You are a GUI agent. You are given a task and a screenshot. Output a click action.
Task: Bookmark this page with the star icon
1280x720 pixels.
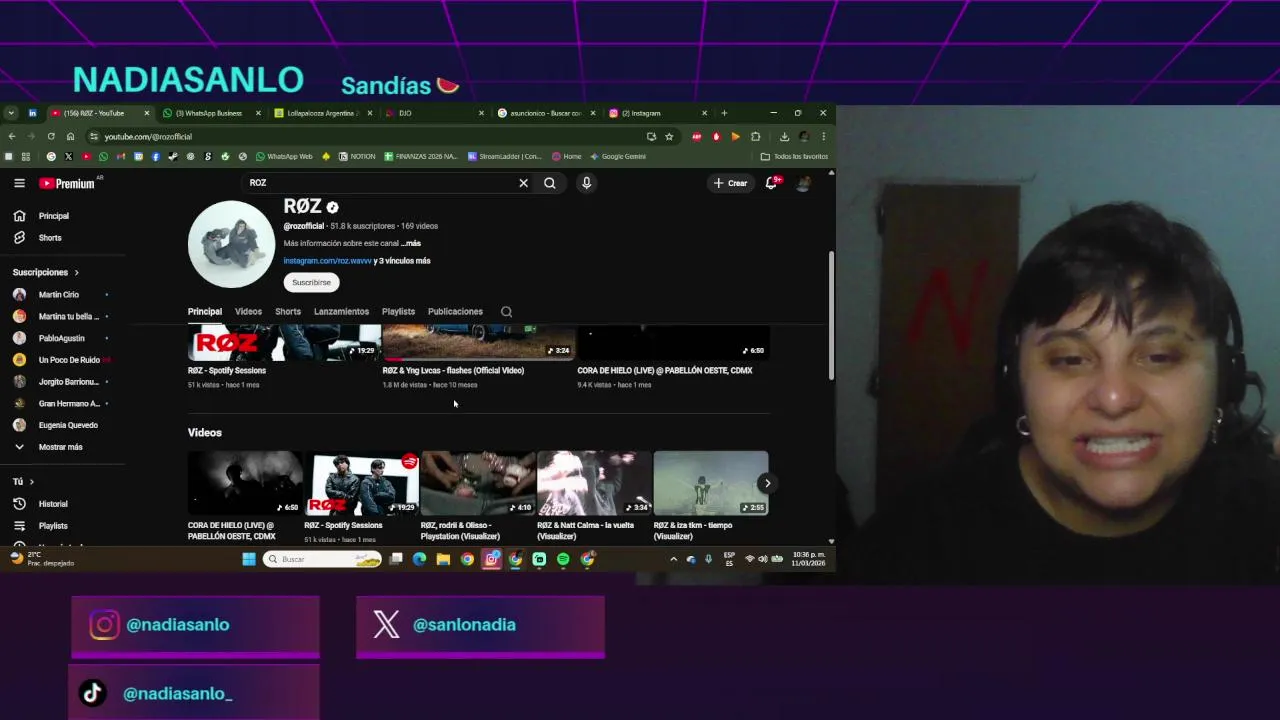pos(669,137)
